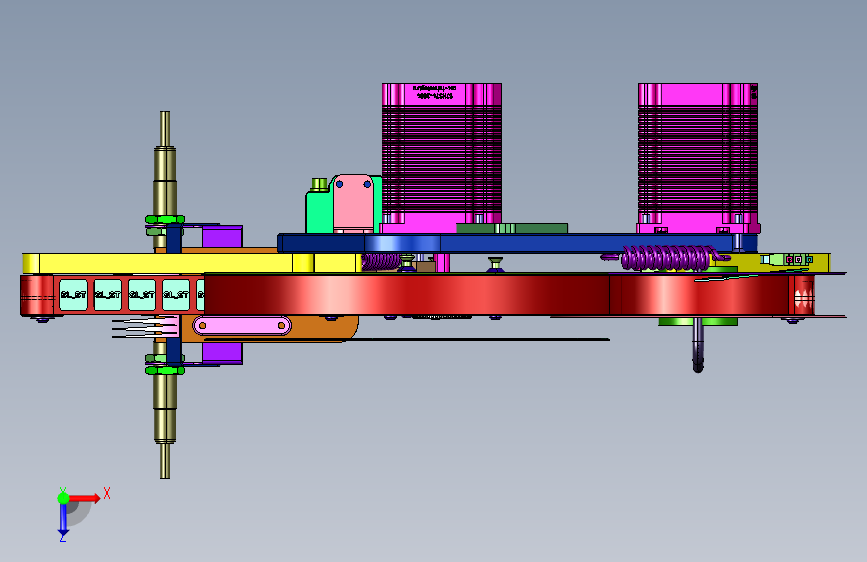Click the green Y axis dot of the triad
The height and width of the screenshot is (562, 867).
click(x=63, y=498)
